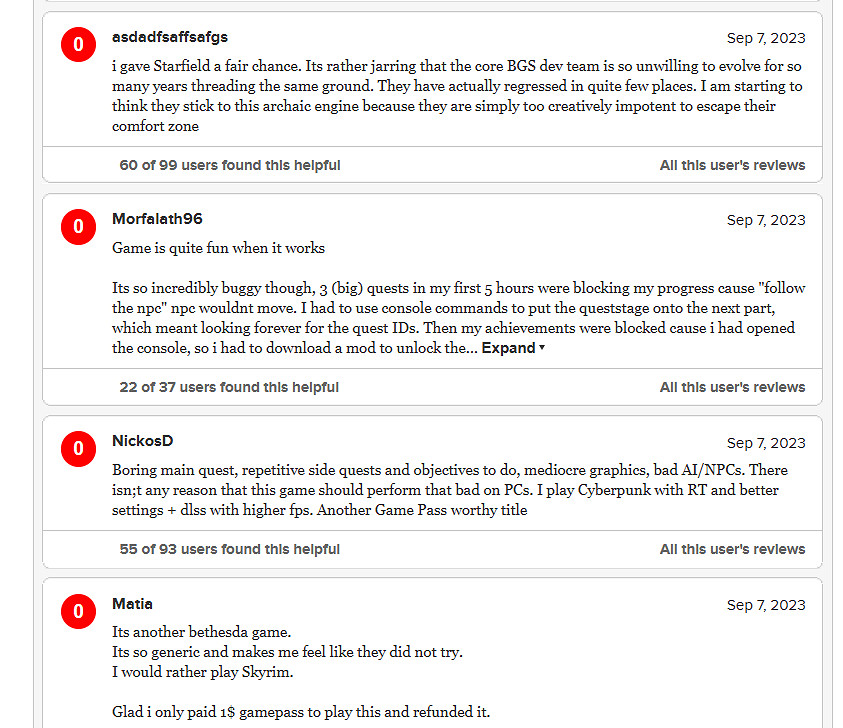
Task: Click the date on Morfalath96's review
Action: tap(765, 220)
